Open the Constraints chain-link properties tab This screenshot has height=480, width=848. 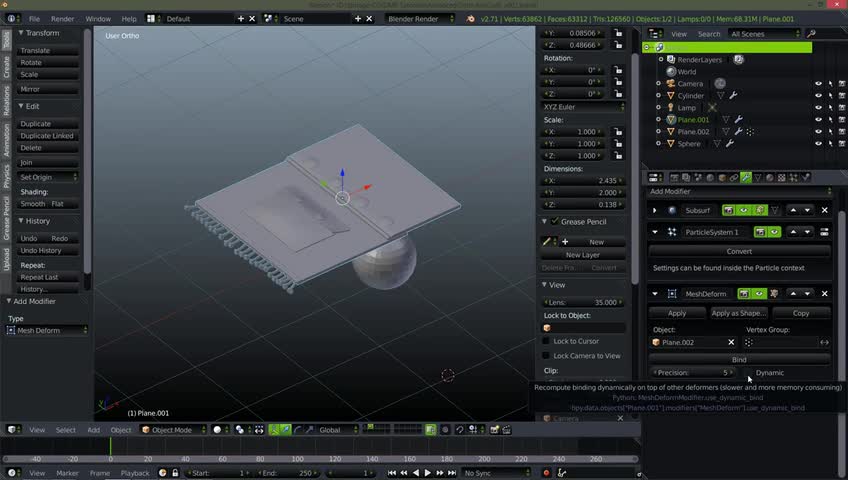pos(734,177)
